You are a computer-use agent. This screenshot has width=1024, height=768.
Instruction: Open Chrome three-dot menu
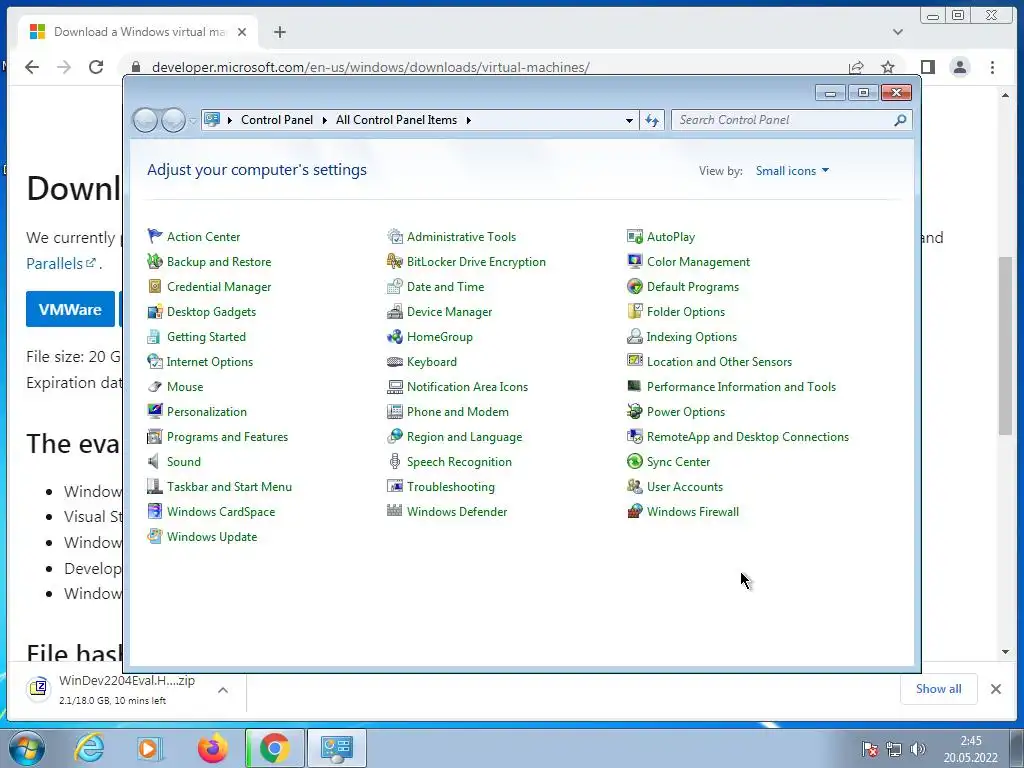pos(992,67)
